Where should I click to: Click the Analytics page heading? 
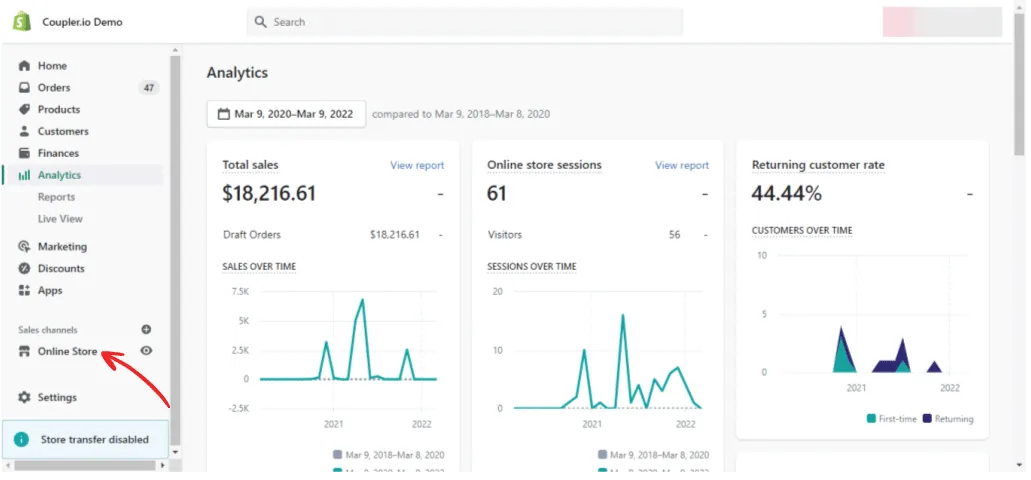pyautogui.click(x=237, y=72)
